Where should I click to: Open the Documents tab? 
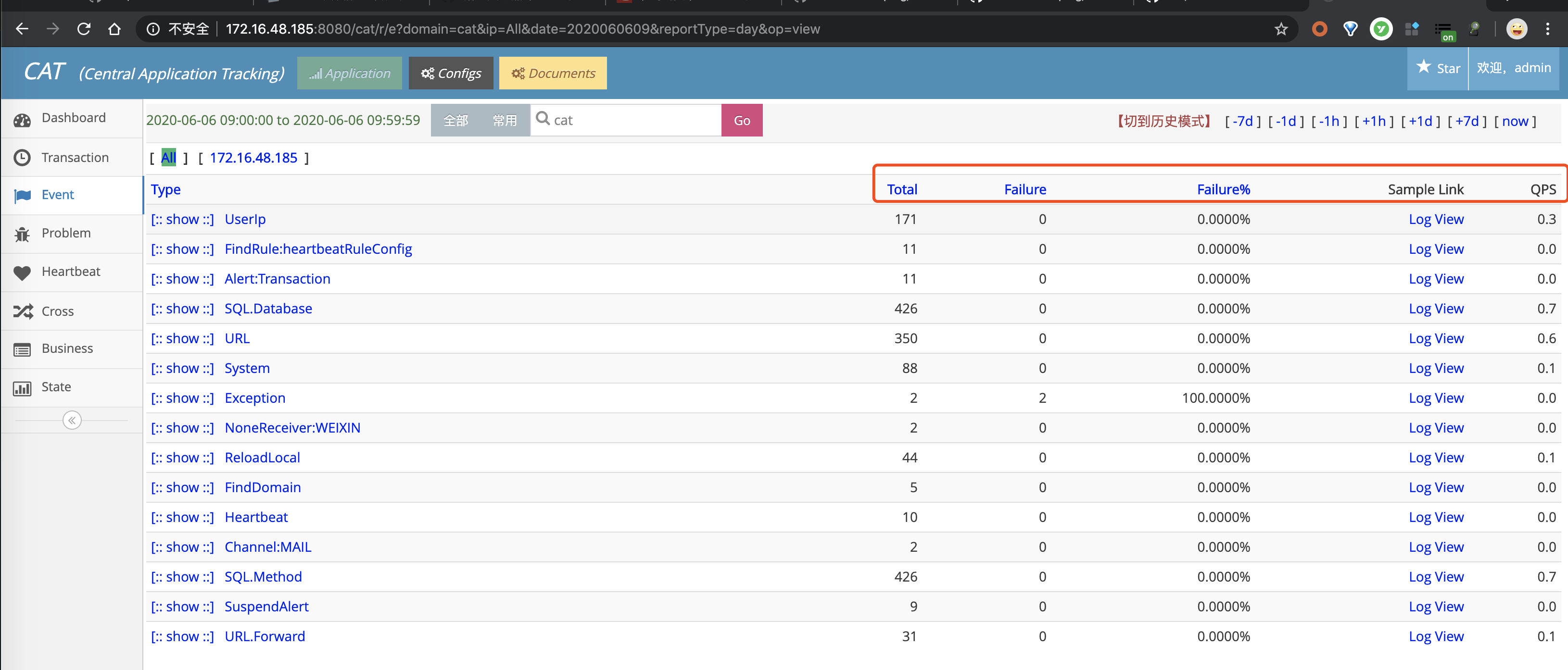(x=553, y=74)
